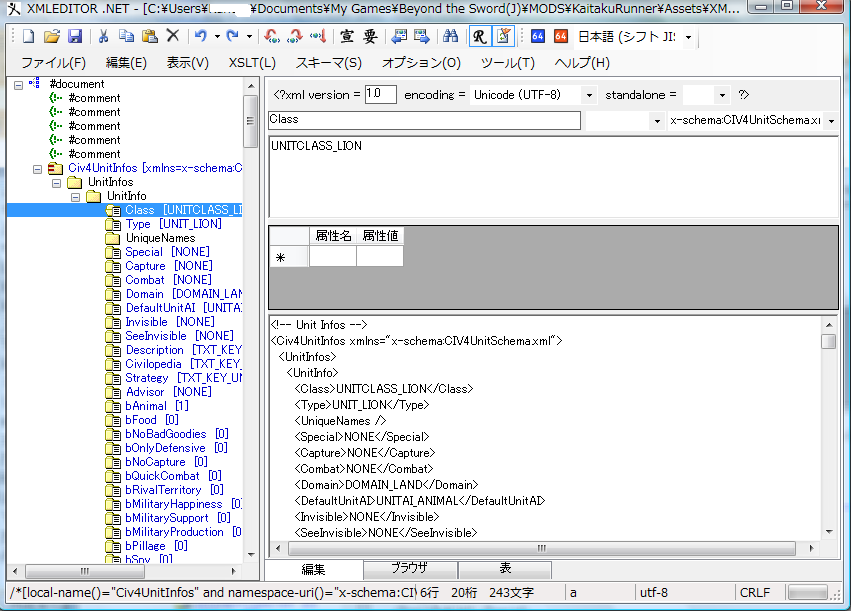Click the Paste clipboard icon

[150, 37]
